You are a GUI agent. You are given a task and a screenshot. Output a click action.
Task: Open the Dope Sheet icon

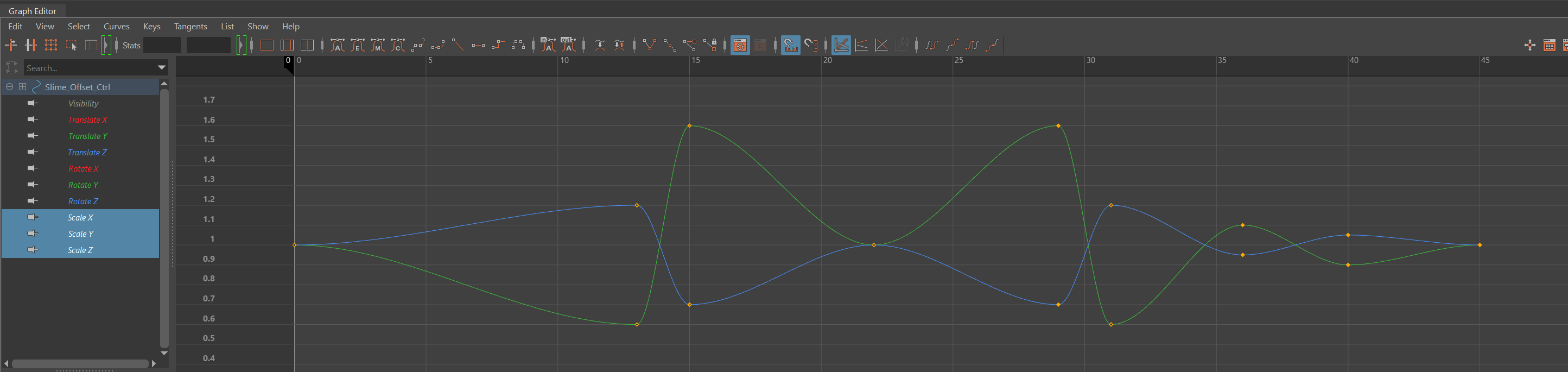tap(1550, 45)
